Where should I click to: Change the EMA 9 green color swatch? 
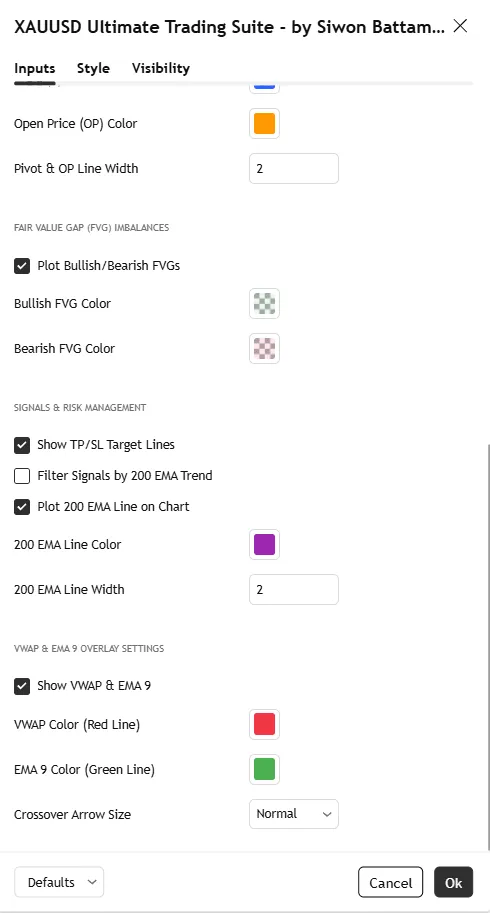[x=264, y=769]
